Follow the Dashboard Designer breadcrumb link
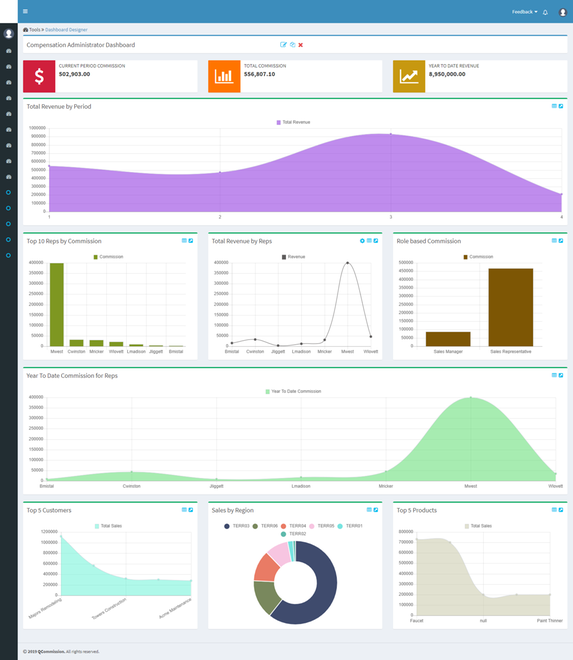 [66, 30]
